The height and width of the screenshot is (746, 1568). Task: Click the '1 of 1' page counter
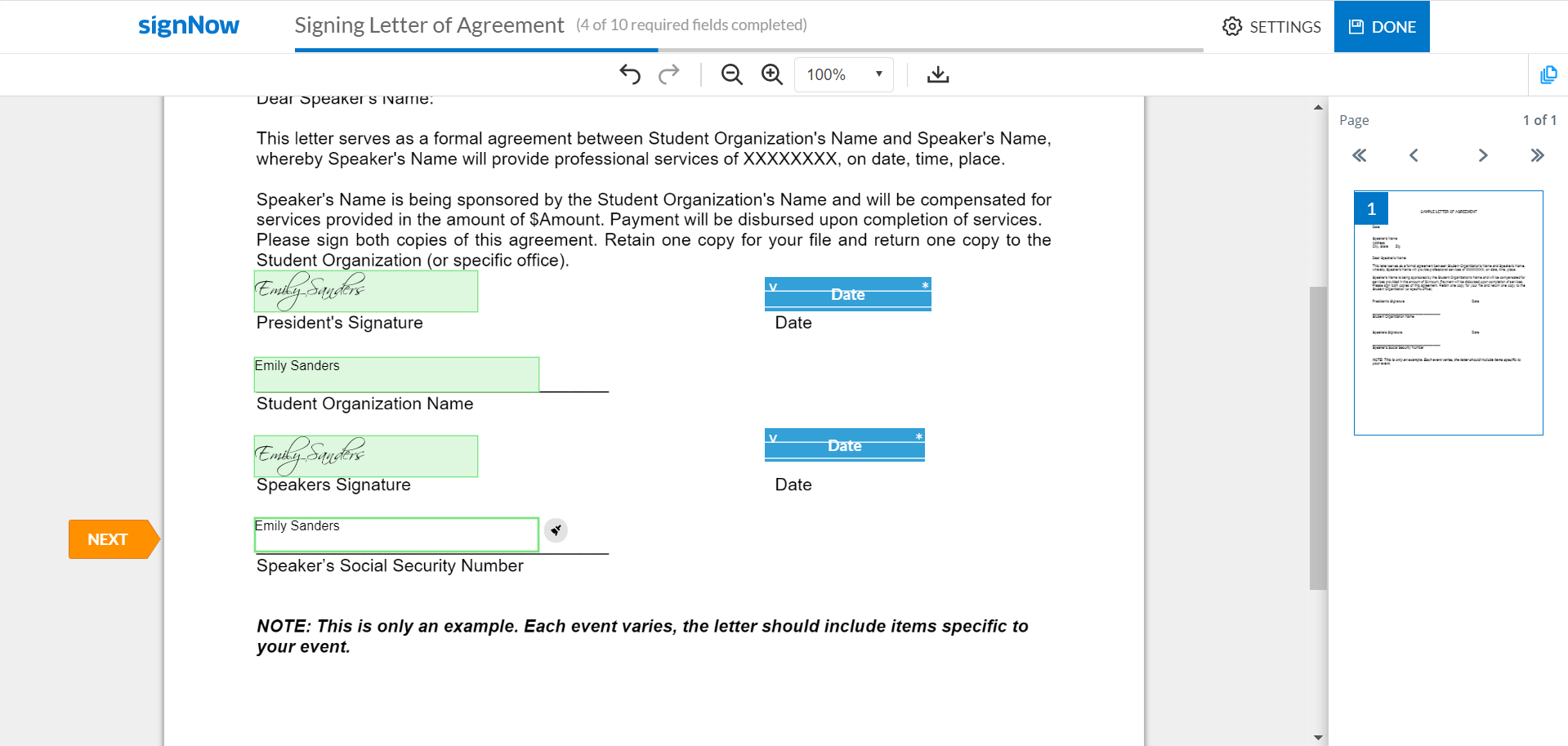1539,120
